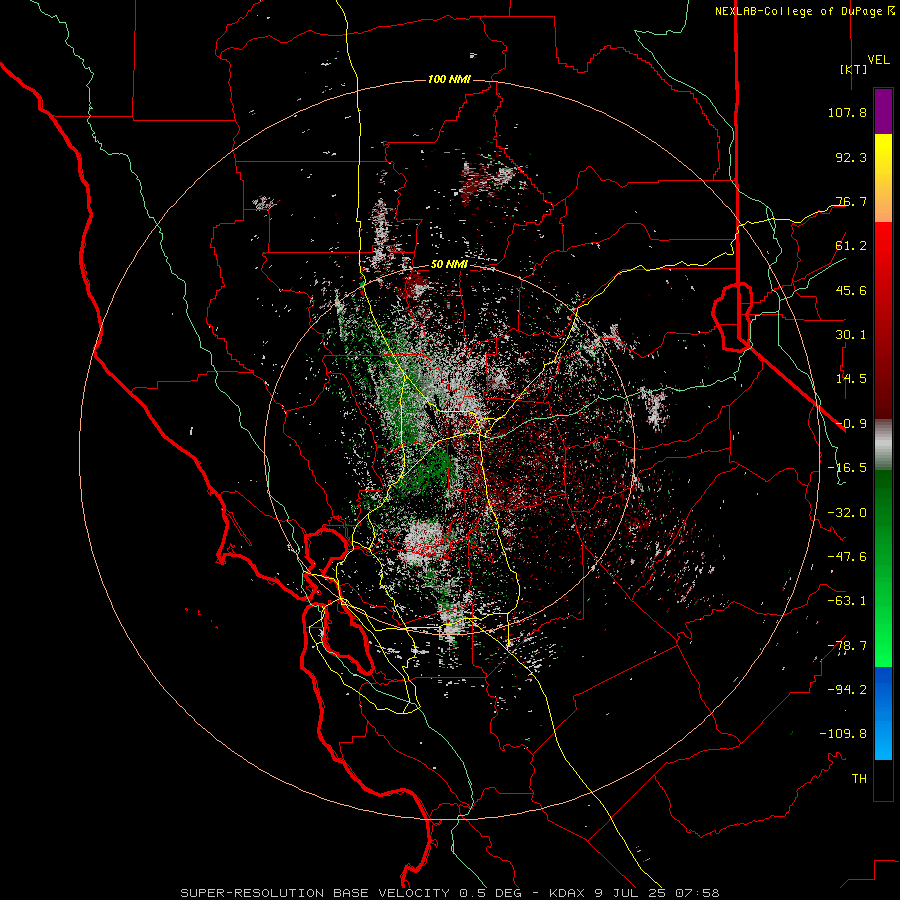Click the -63.1 velocity scale value
The width and height of the screenshot is (900, 900).
pyautogui.click(x=847, y=601)
